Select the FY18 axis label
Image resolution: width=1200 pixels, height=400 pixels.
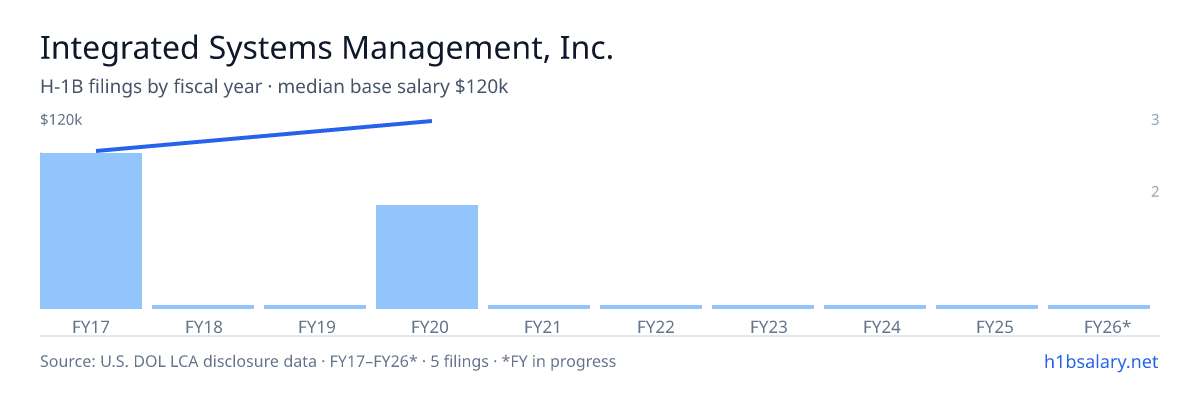[203, 326]
